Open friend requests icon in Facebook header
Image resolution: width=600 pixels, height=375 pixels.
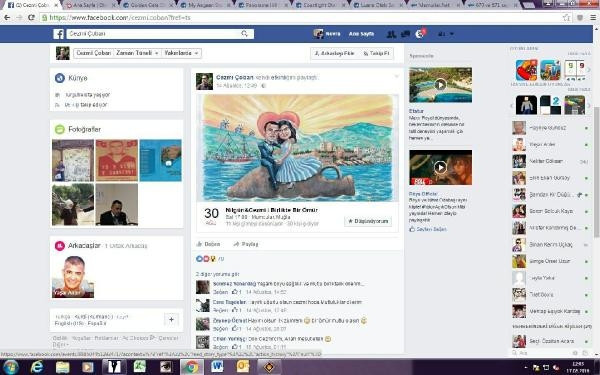(391, 34)
